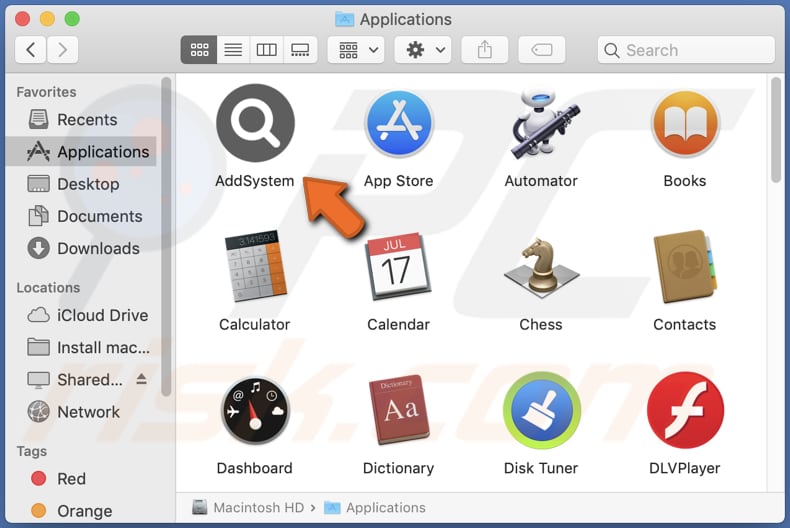Click the Share toolbar button
This screenshot has height=528, width=790.
(485, 50)
